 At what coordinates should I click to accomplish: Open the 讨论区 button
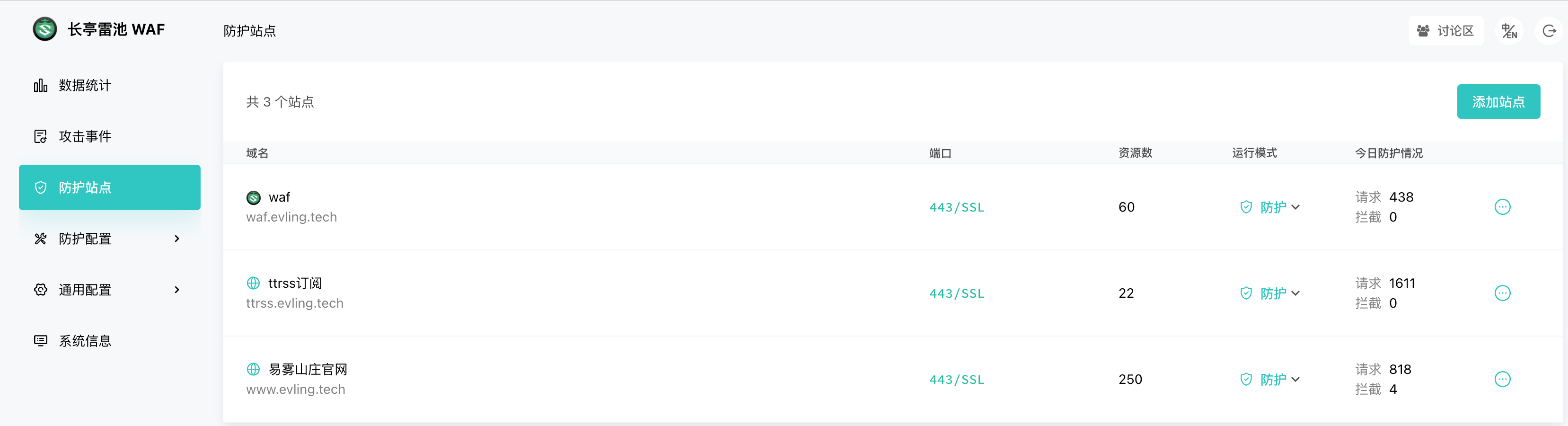coord(1445,31)
